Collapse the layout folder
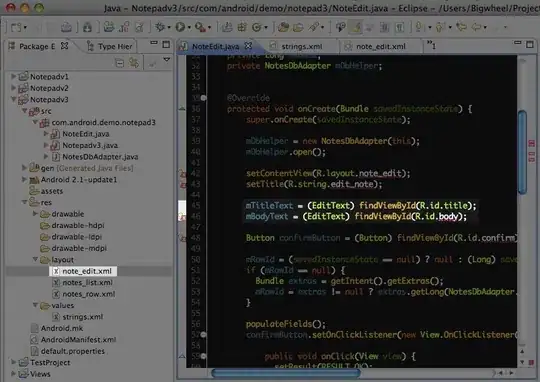Viewport: 540px width, 382px height. (x=35, y=259)
